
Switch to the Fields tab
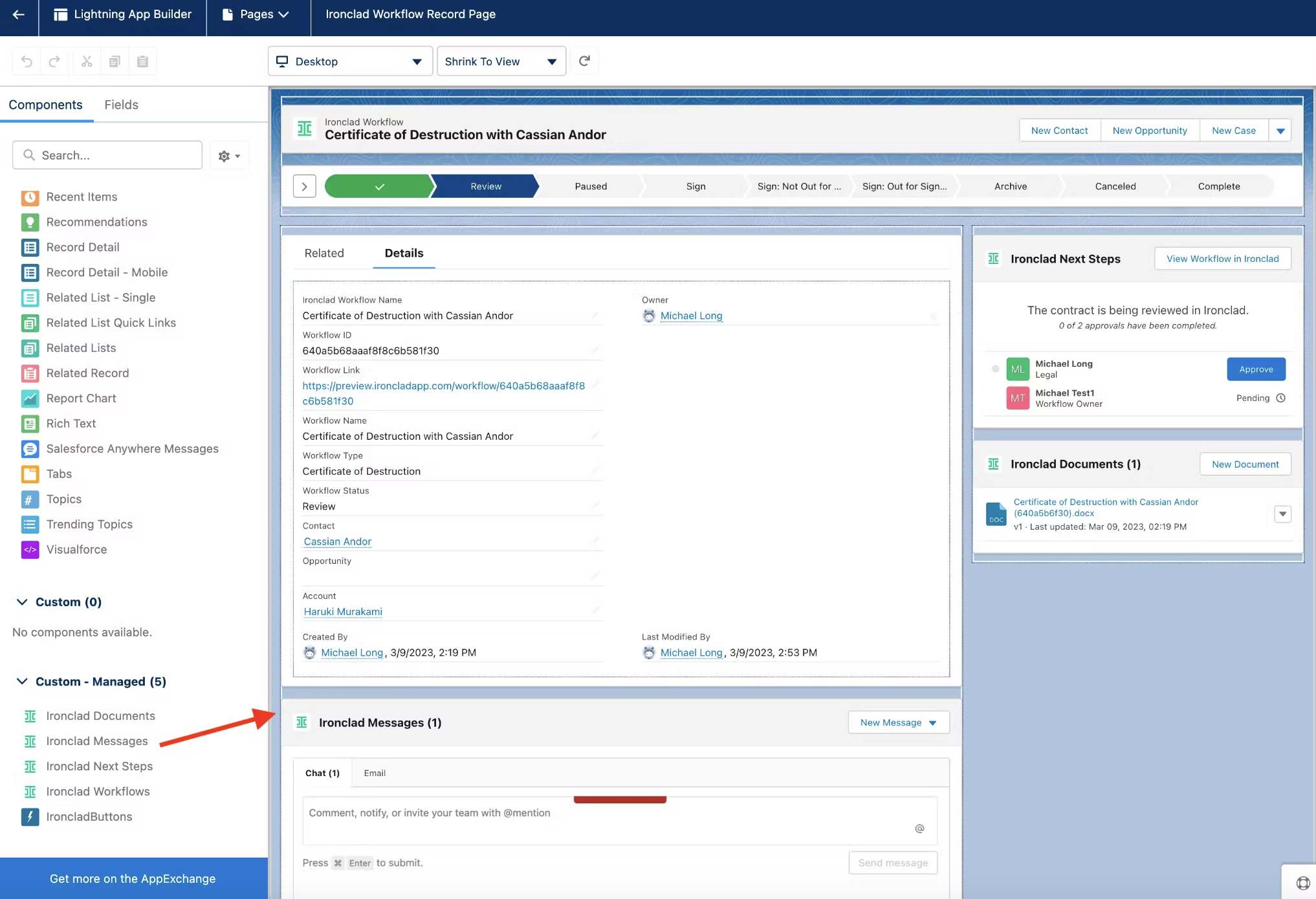(x=122, y=105)
